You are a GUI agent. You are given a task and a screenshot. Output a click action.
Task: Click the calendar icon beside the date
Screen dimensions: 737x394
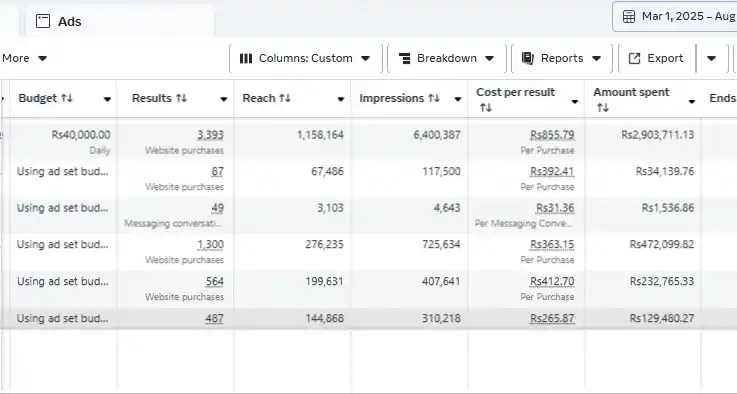pos(628,16)
